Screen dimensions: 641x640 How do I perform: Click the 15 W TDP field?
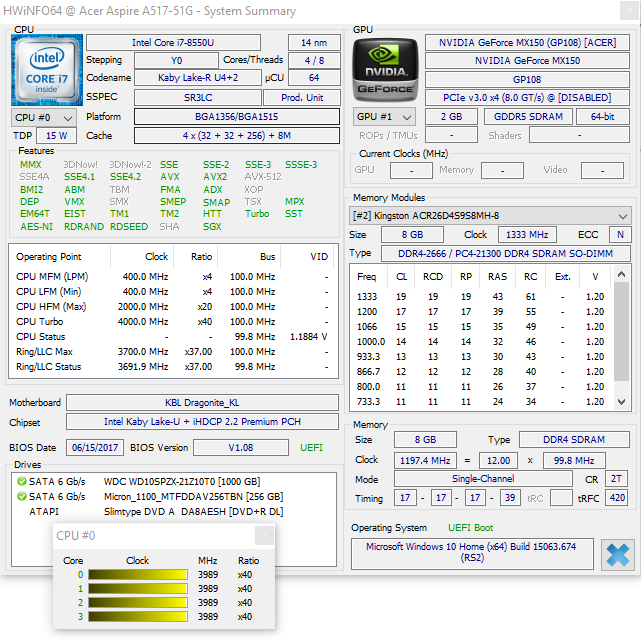(x=56, y=136)
